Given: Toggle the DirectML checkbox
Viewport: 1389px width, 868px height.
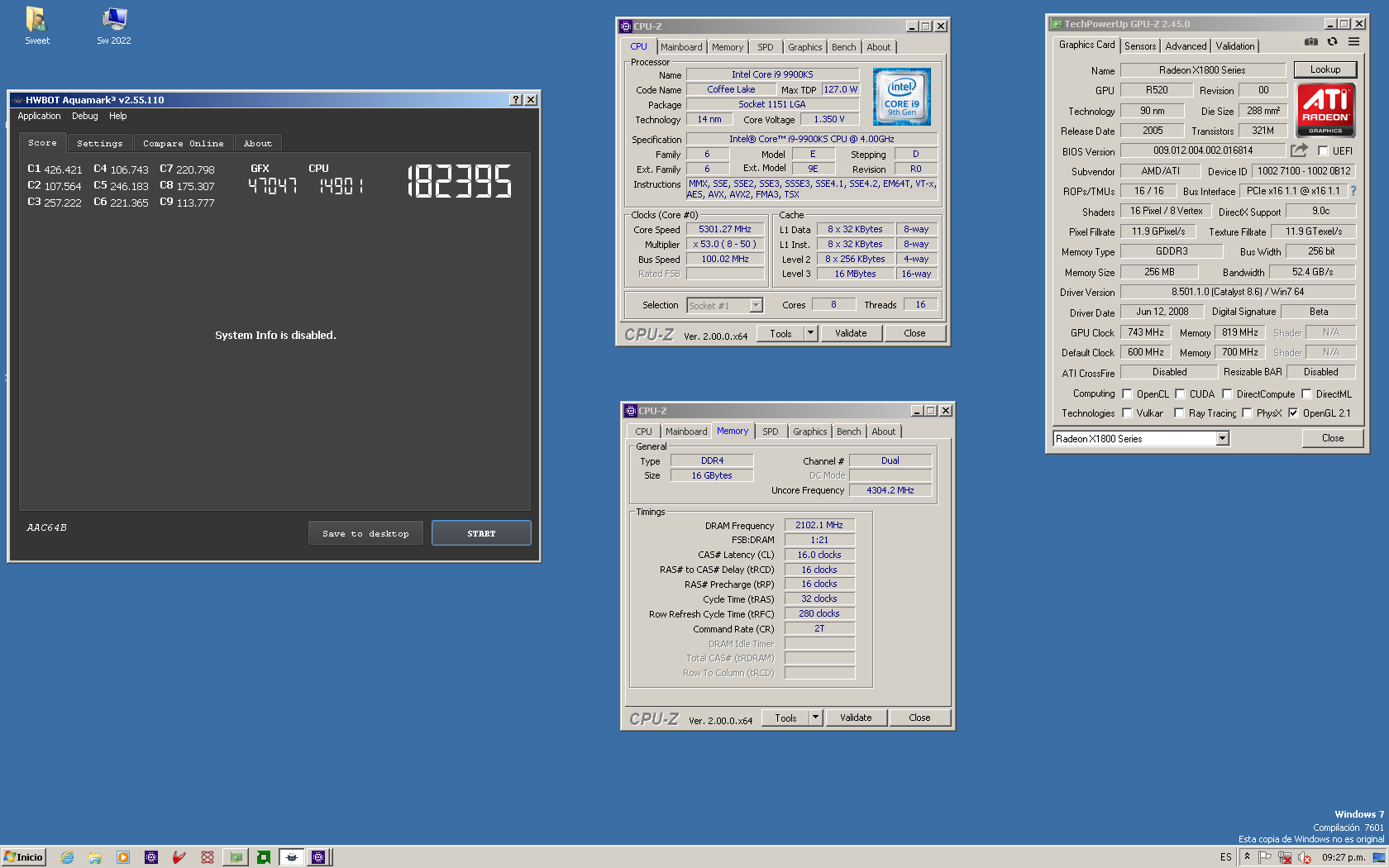Looking at the screenshot, I should click(1306, 393).
